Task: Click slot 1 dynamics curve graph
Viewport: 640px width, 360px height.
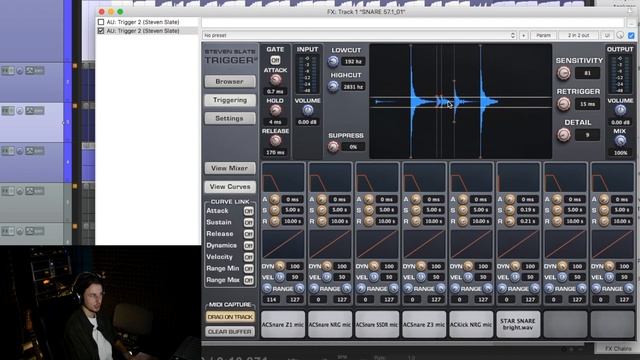Action: click(283, 244)
